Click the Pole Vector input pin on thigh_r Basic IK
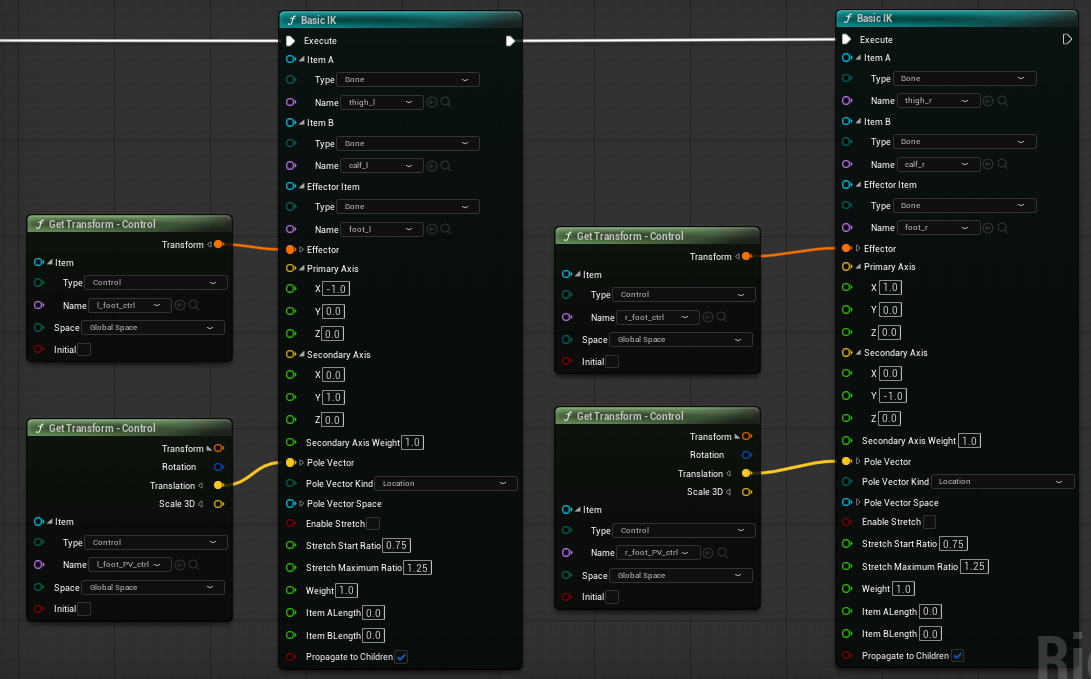This screenshot has height=679, width=1091. (847, 461)
